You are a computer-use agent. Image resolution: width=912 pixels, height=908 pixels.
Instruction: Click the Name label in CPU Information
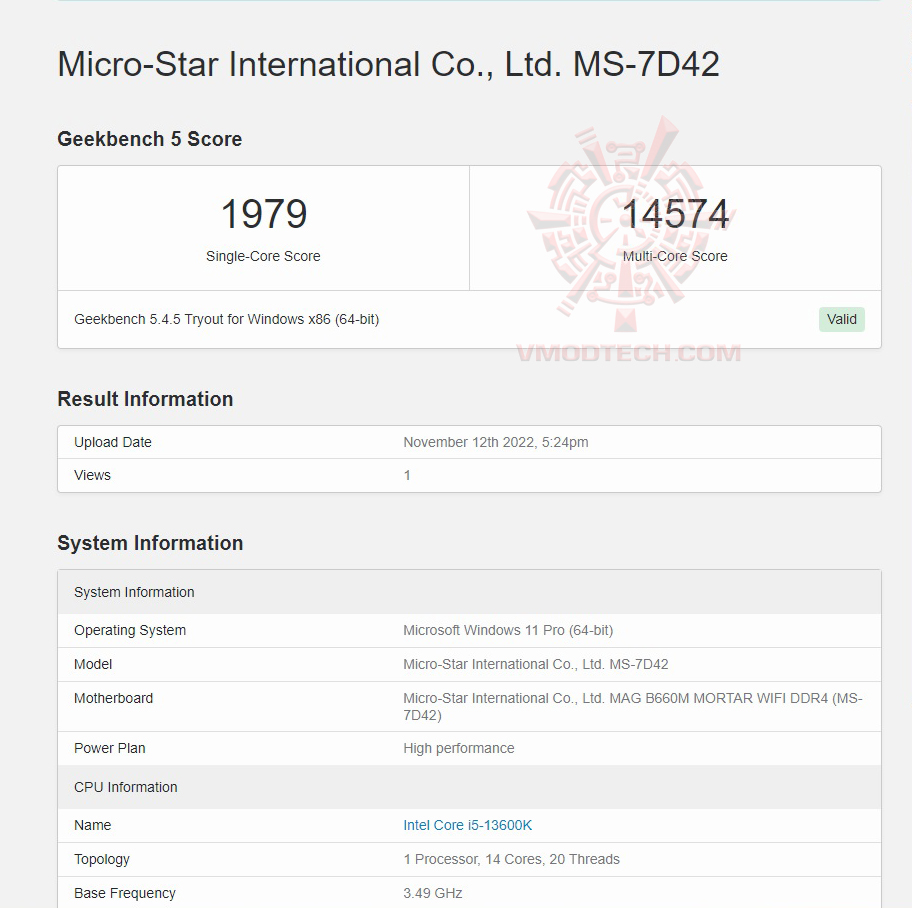point(92,825)
